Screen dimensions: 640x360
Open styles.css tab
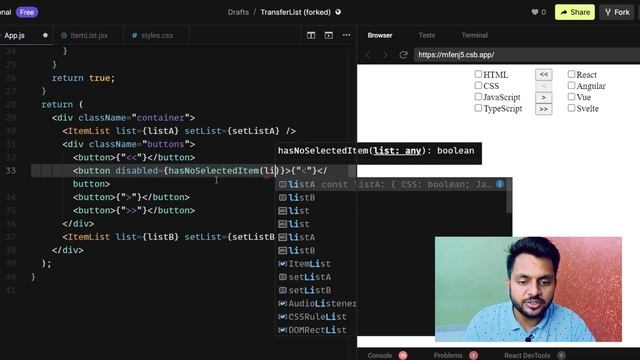pos(156,36)
